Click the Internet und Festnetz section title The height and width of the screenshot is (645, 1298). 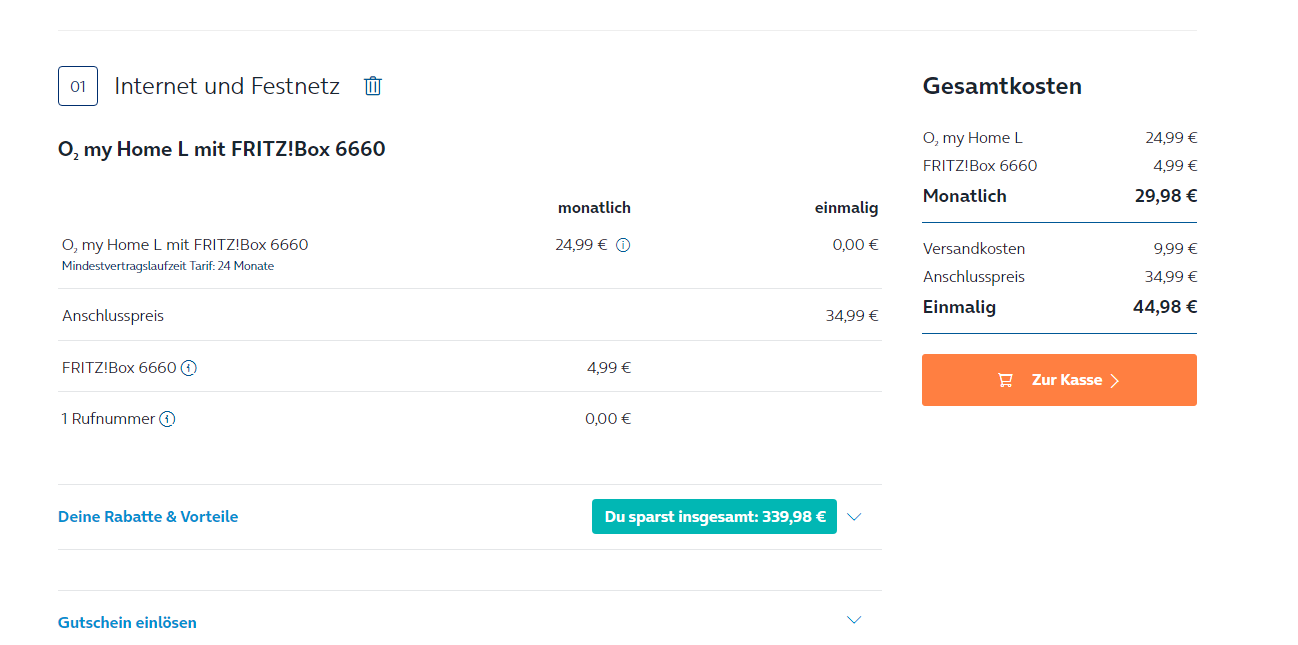(x=227, y=86)
